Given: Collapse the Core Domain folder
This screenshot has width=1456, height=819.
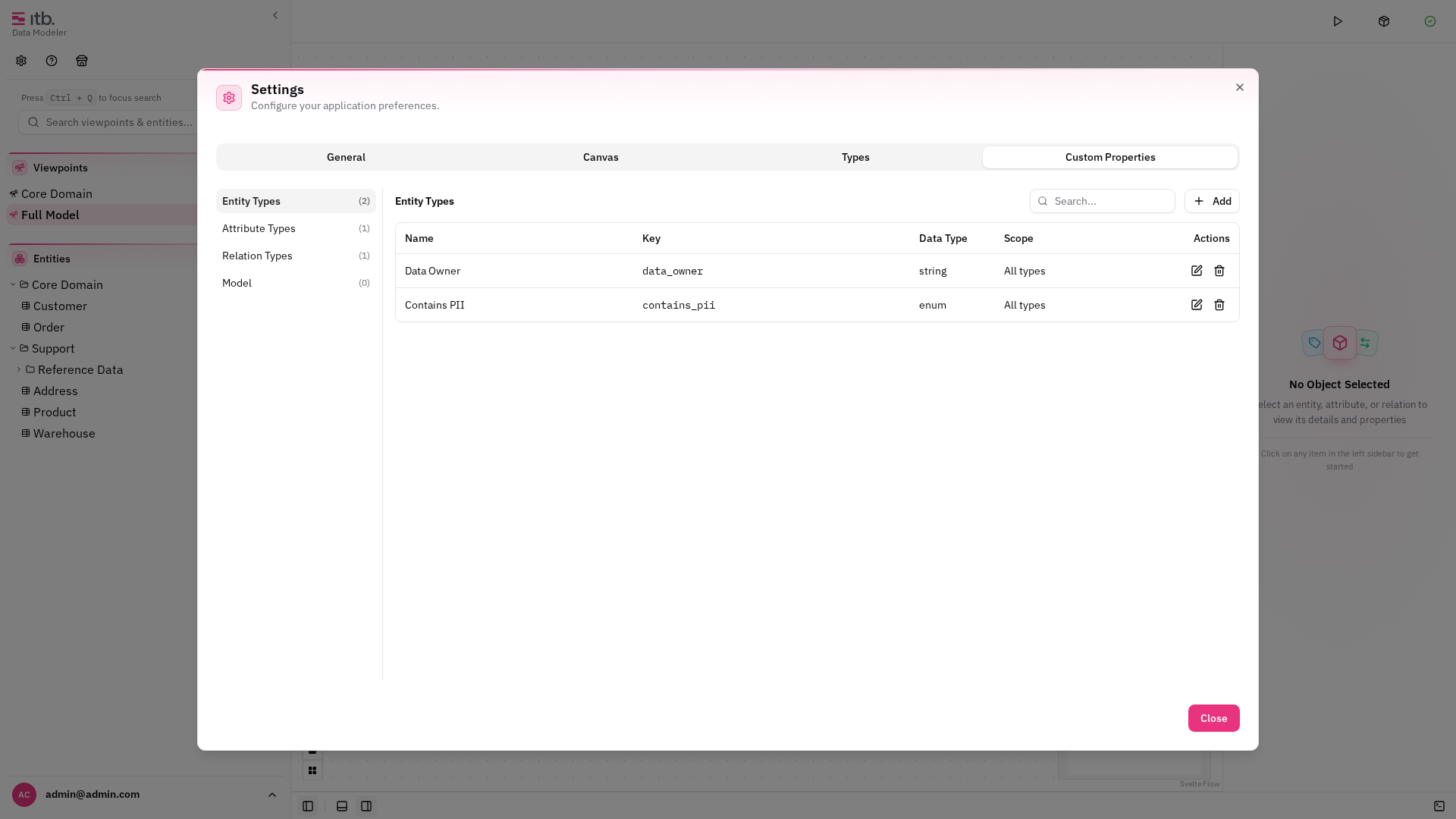Looking at the screenshot, I should pos(13,284).
